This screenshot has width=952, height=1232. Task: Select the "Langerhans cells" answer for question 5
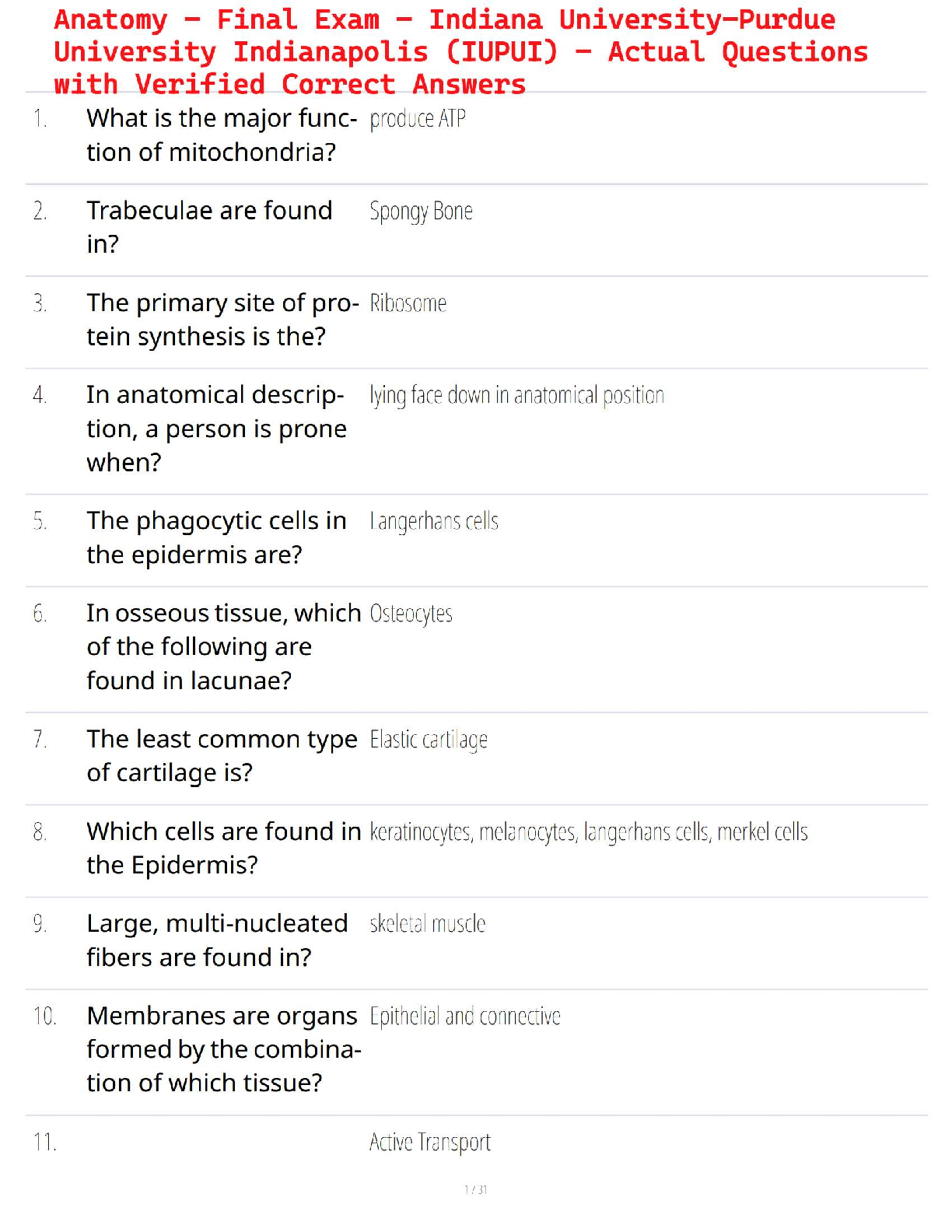coord(434,522)
